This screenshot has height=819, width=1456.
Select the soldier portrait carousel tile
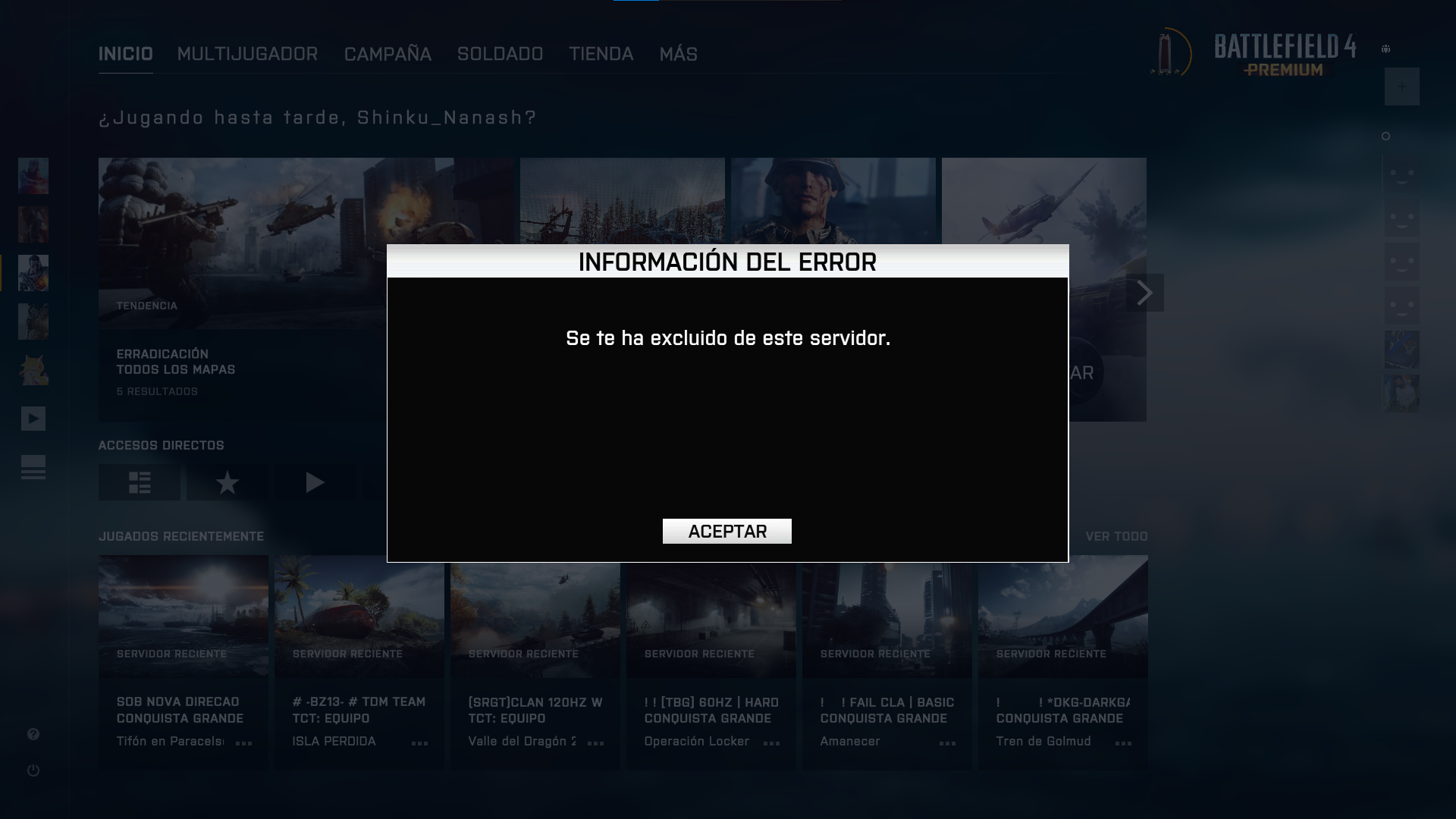coord(833,201)
